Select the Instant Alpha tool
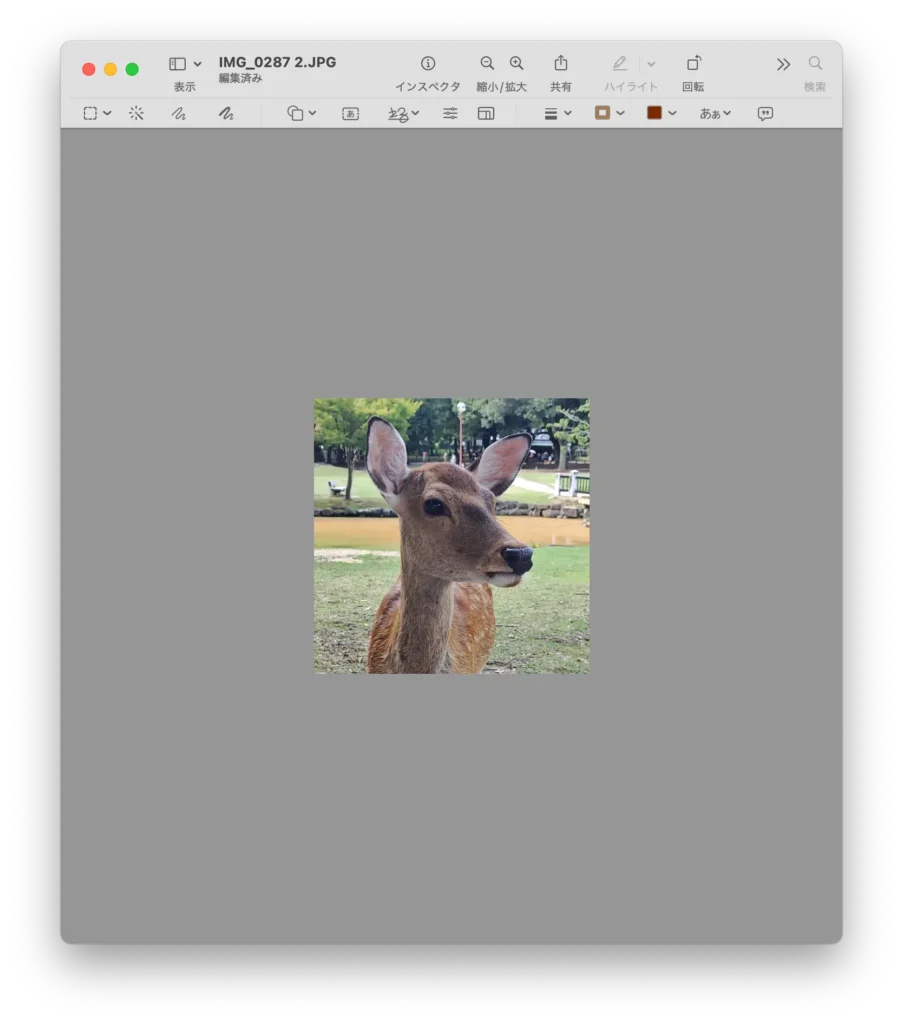Image resolution: width=903 pixels, height=1024 pixels. point(137,113)
